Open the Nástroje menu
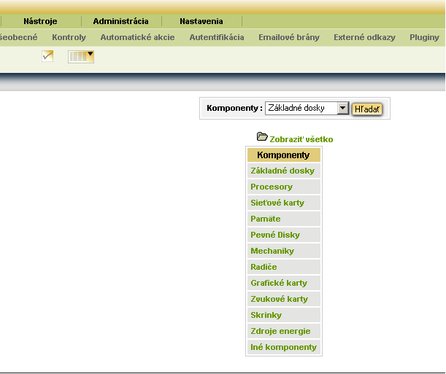 point(40,21)
